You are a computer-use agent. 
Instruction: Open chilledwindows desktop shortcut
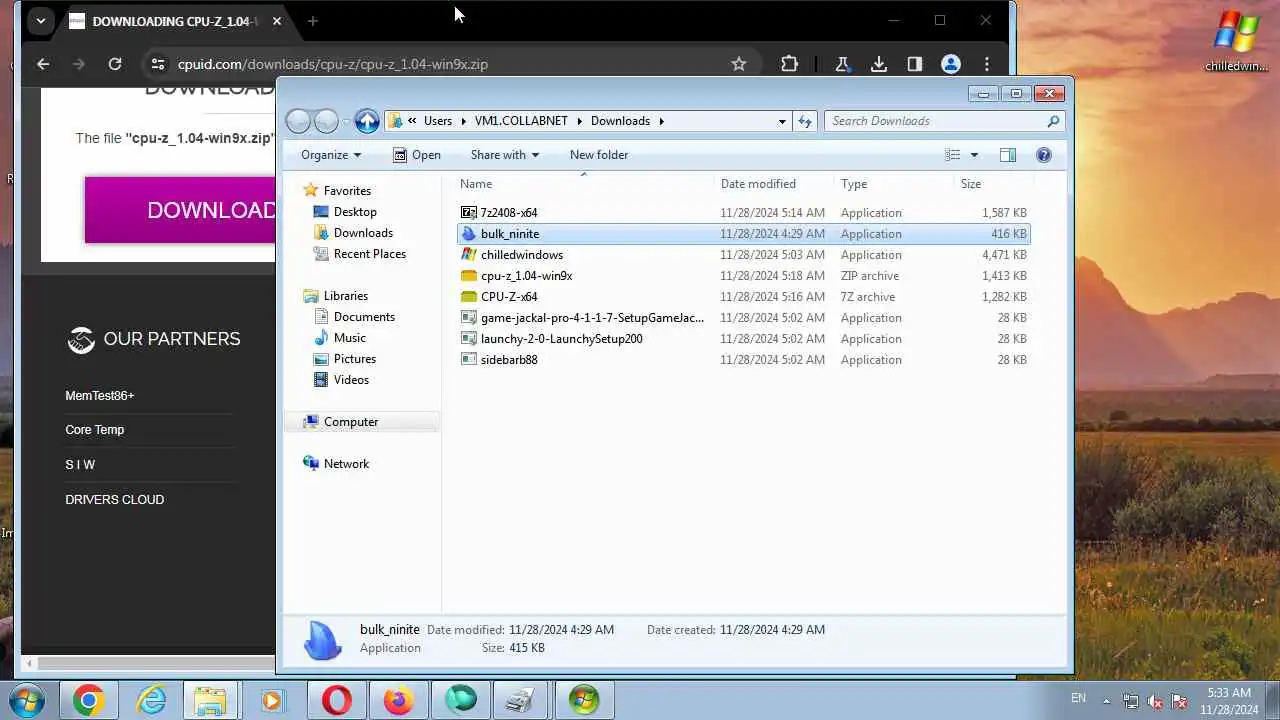[x=1236, y=42]
